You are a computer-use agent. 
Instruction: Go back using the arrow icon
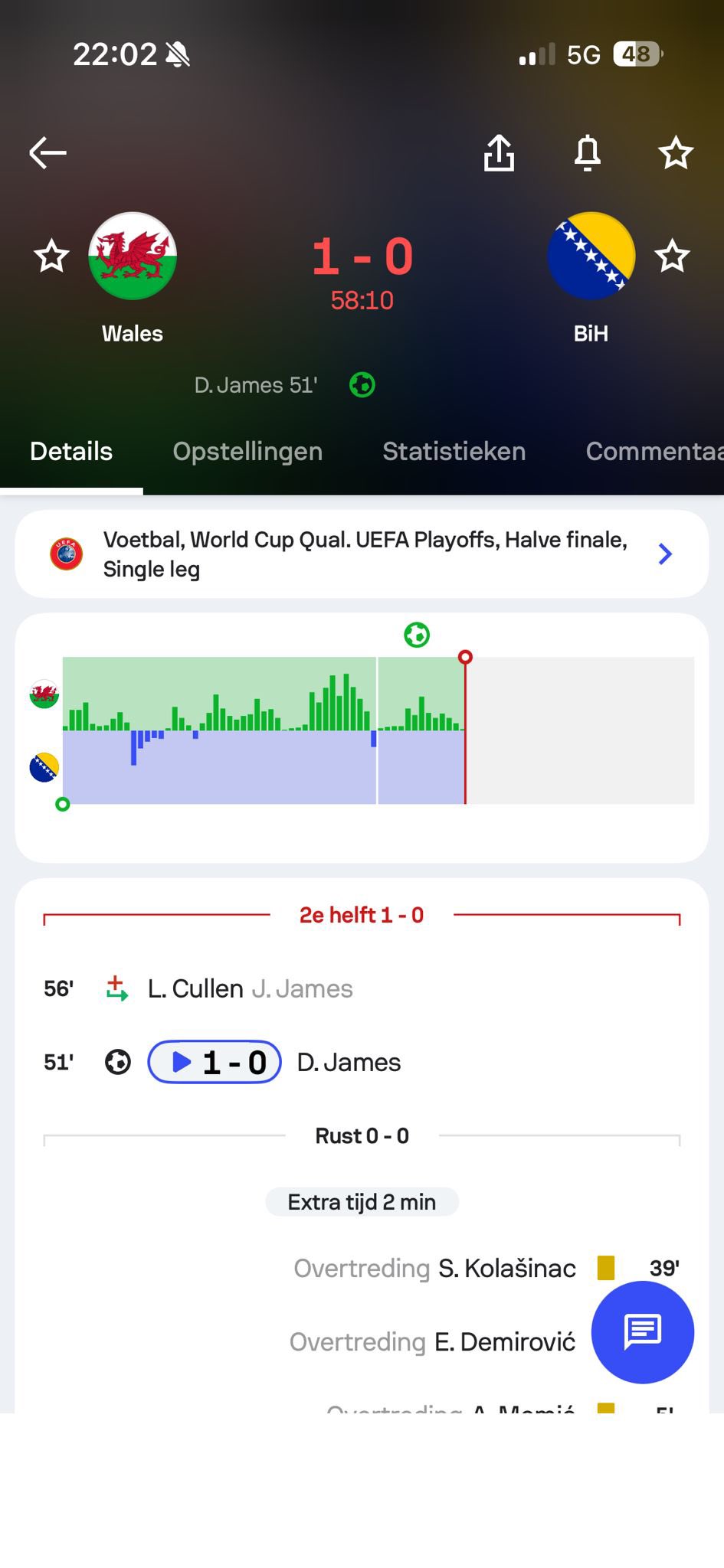click(48, 152)
